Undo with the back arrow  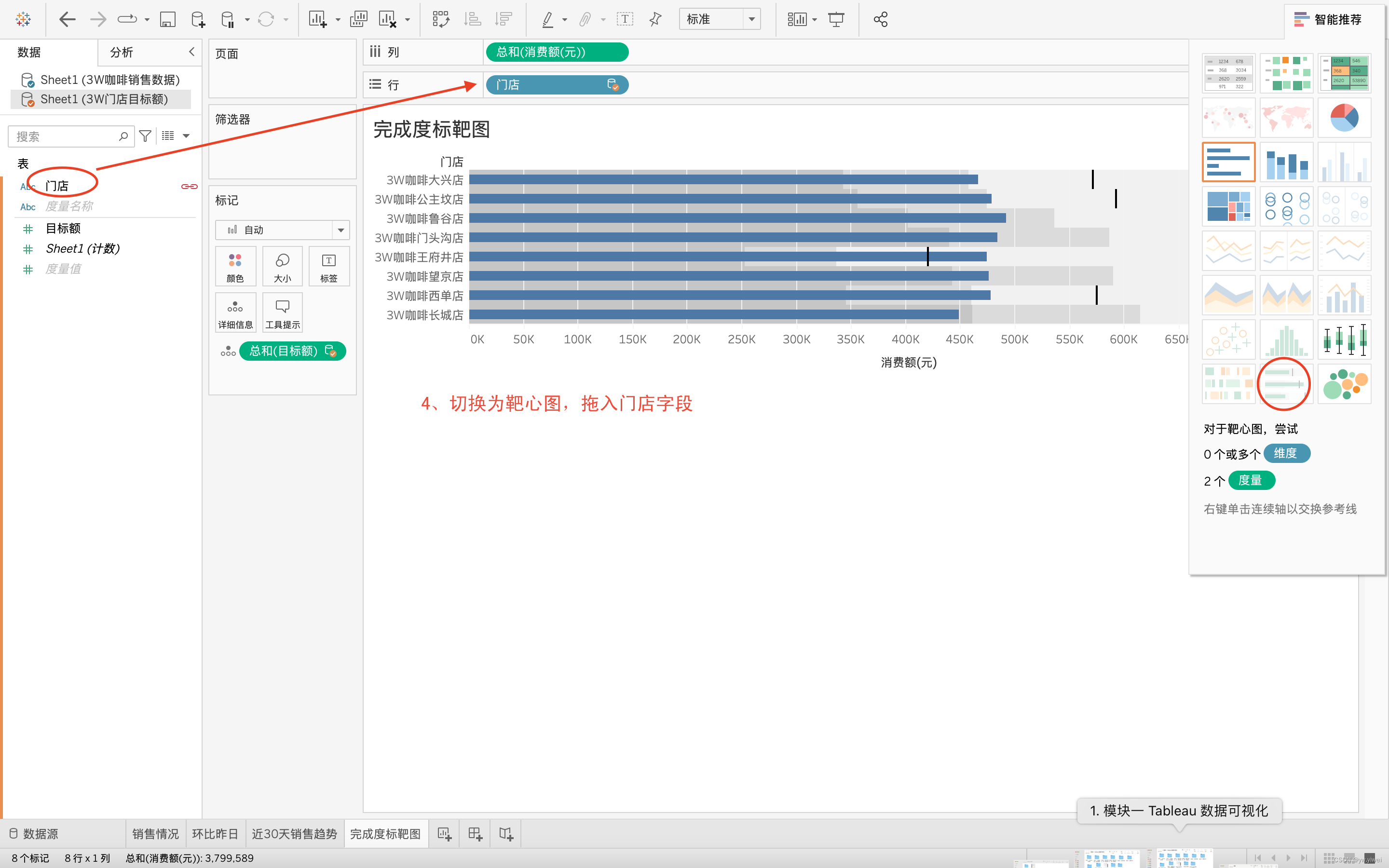pos(68,19)
